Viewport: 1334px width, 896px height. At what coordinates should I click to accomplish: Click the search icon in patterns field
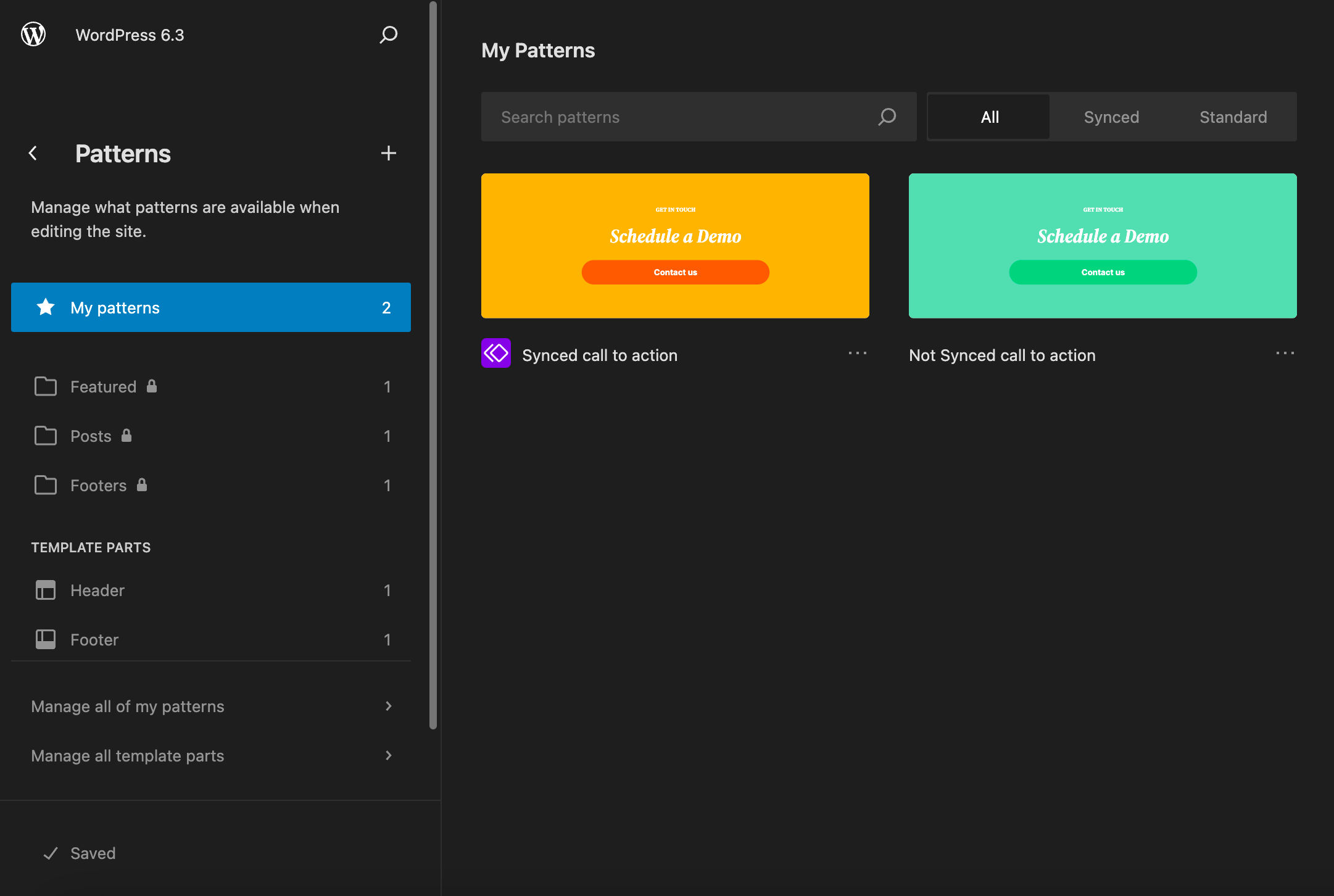click(888, 117)
